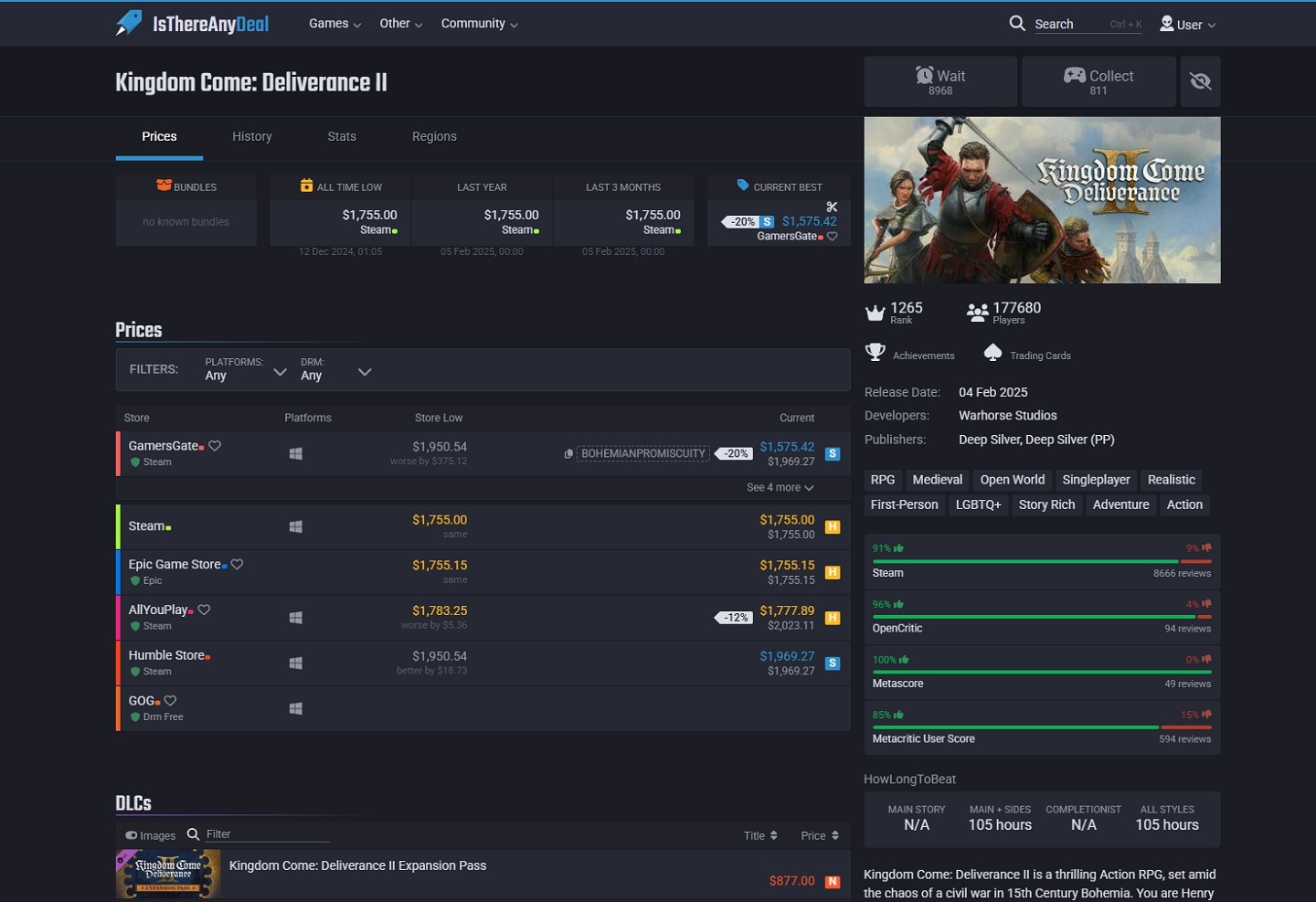Image resolution: width=1316 pixels, height=902 pixels.
Task: Open Steam store row link
Action: tap(147, 526)
